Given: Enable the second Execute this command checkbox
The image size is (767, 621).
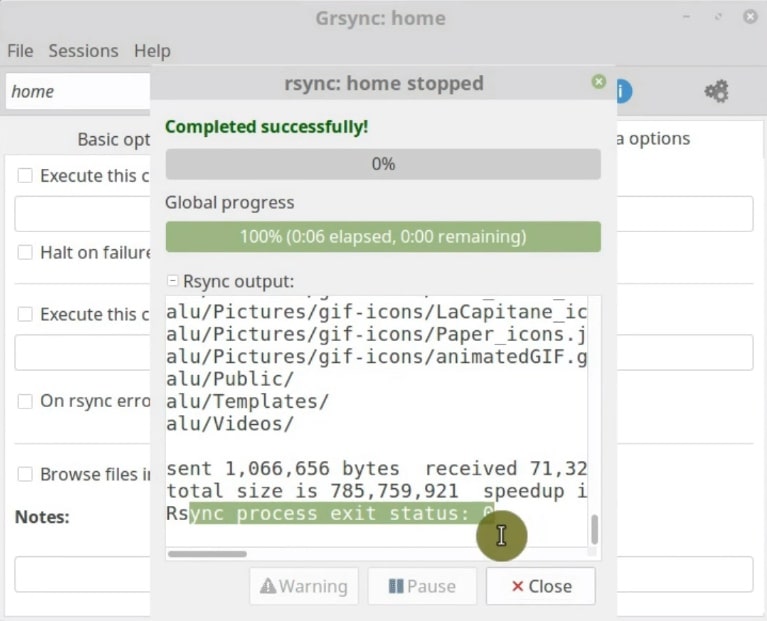Looking at the screenshot, I should point(25,314).
